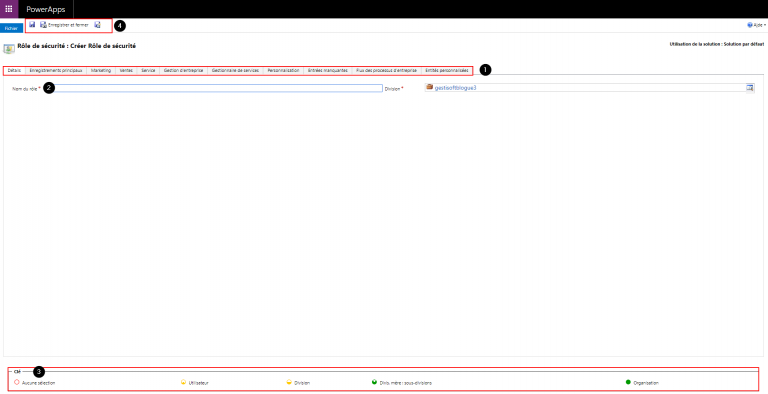Click the Division lookup icon
The height and width of the screenshot is (394, 768).
(749, 88)
